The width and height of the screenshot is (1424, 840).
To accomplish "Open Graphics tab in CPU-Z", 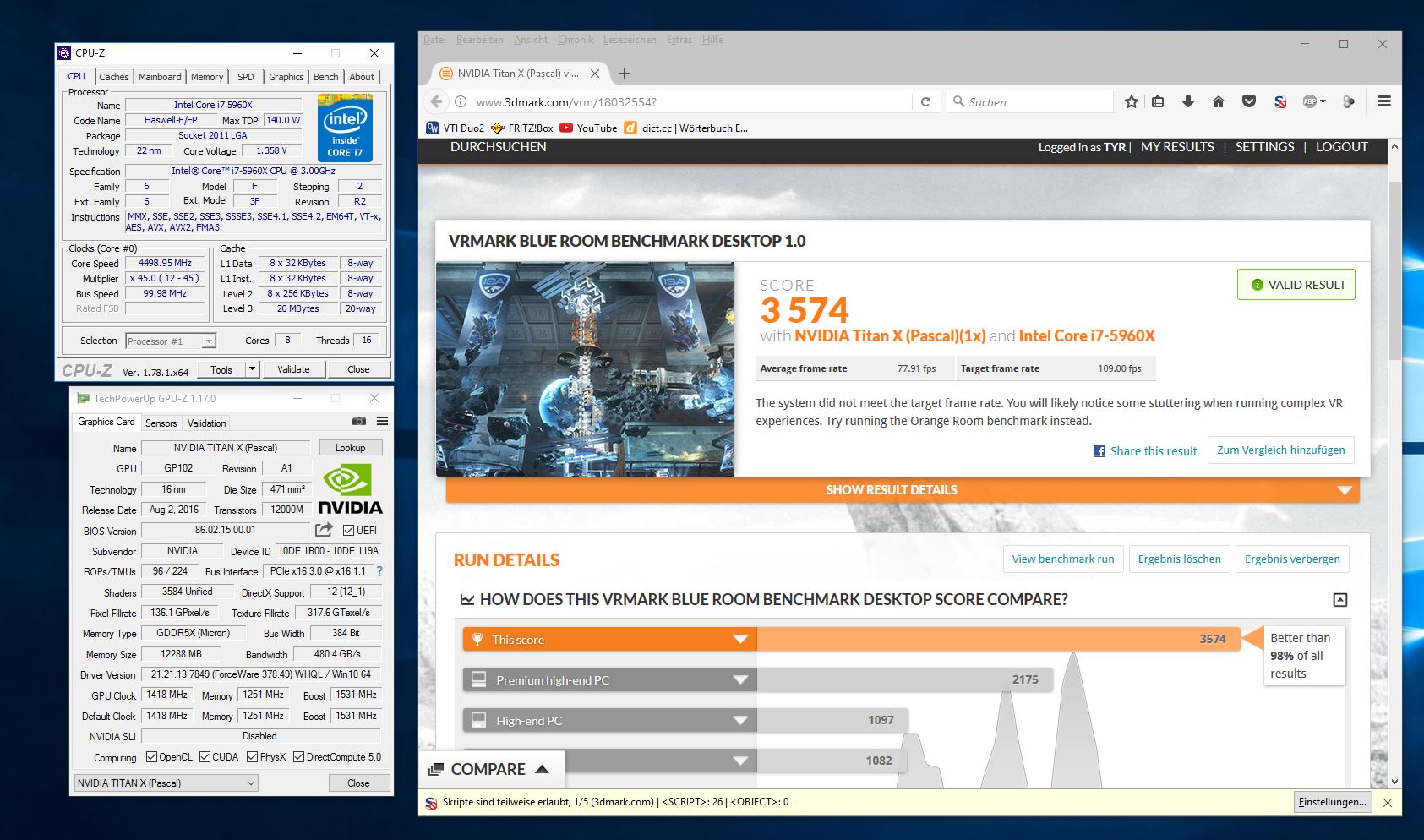I will pyautogui.click(x=286, y=77).
